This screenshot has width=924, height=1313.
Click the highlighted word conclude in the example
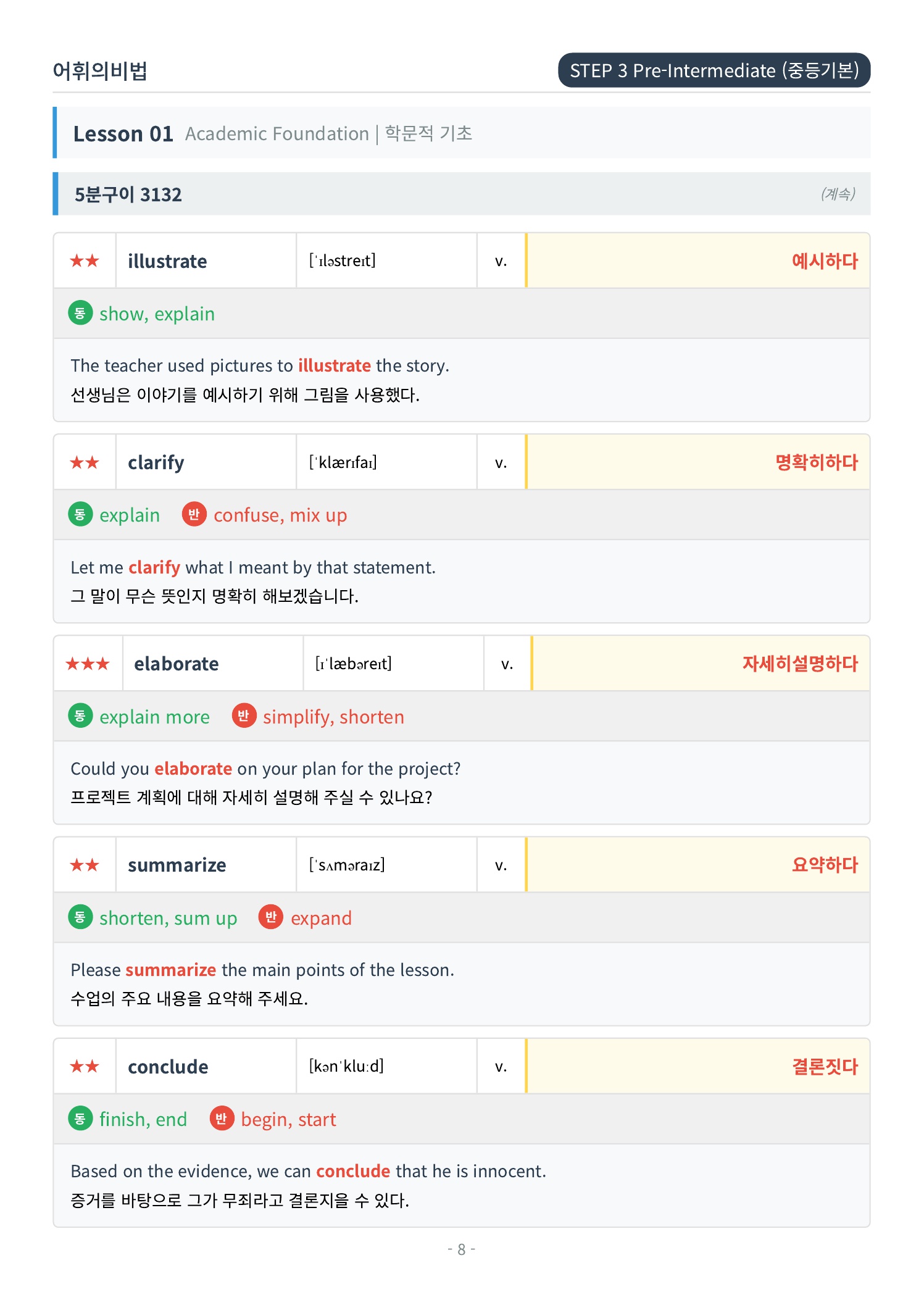coord(353,1171)
